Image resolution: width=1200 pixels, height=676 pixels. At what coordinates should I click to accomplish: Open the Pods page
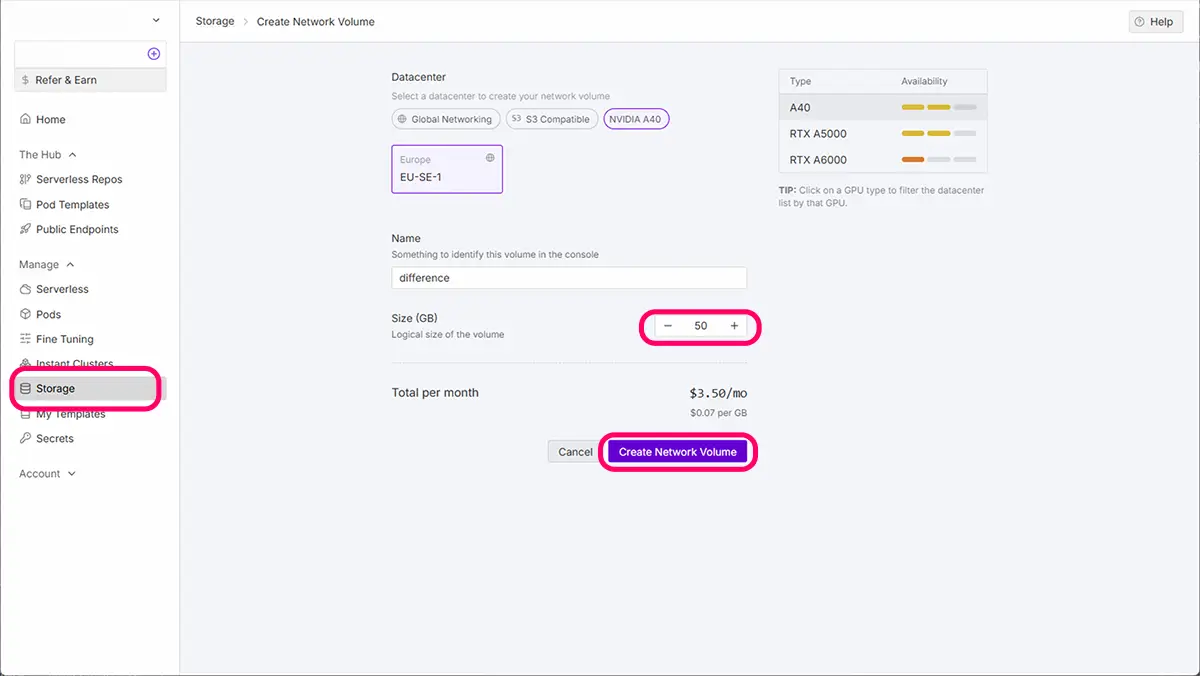point(48,315)
